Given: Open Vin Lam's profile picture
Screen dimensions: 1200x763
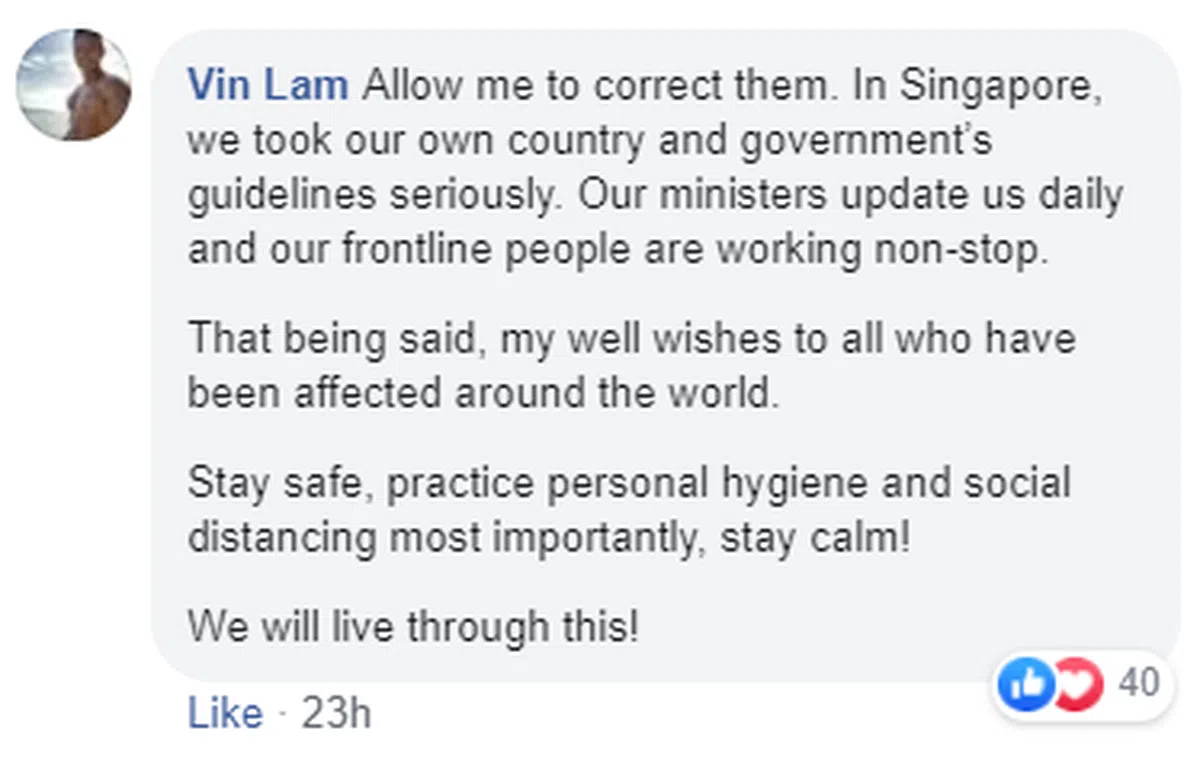Looking at the screenshot, I should [73, 85].
